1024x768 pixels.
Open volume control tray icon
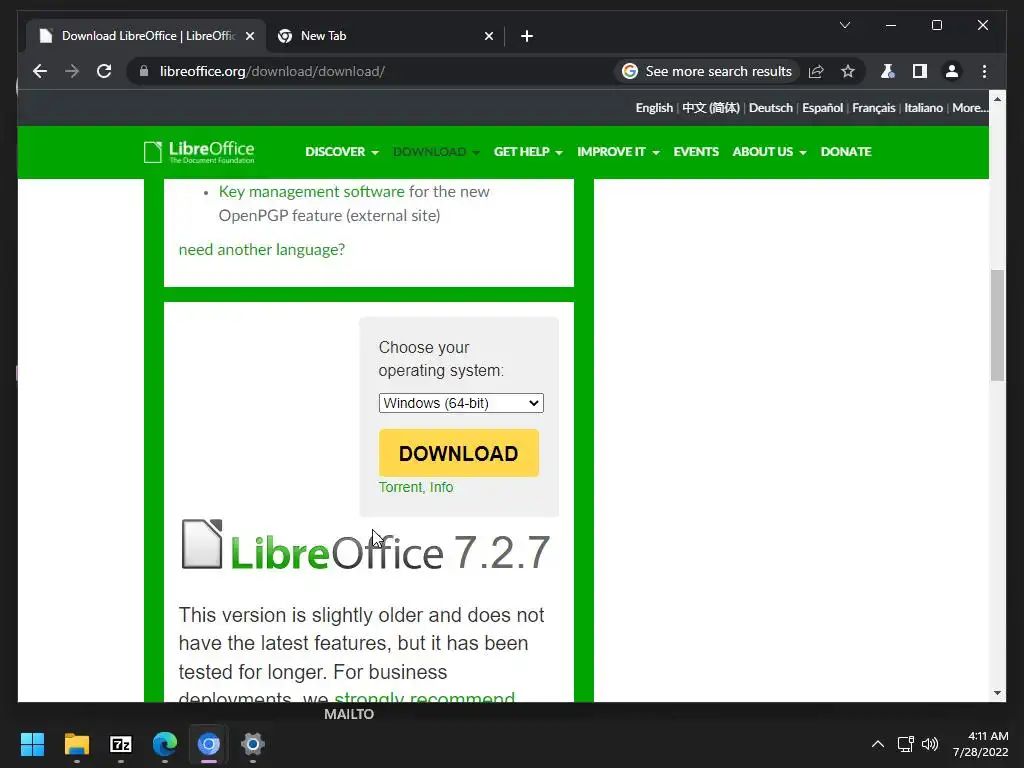[x=930, y=744]
